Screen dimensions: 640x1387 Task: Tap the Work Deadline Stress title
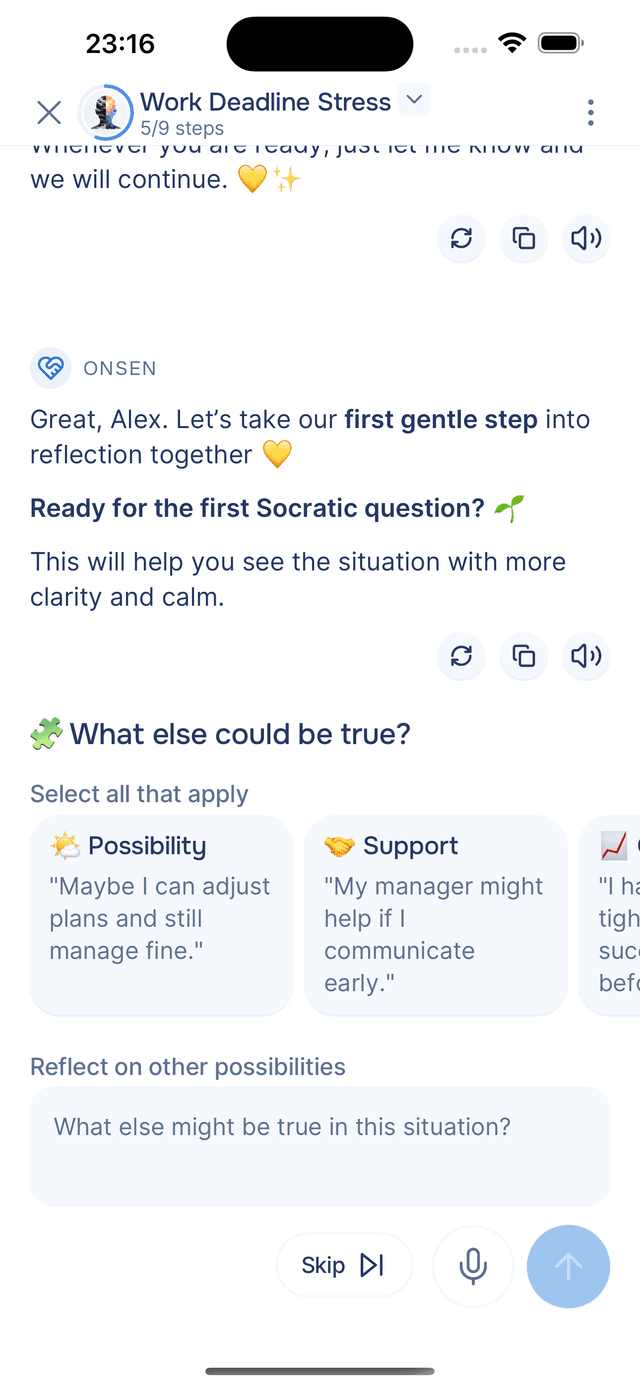[x=265, y=102]
